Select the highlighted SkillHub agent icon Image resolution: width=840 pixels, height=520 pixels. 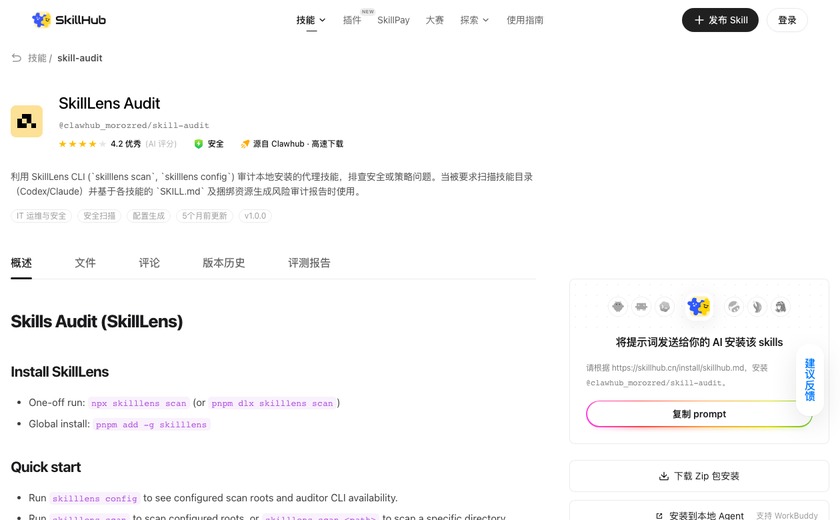pyautogui.click(x=699, y=306)
